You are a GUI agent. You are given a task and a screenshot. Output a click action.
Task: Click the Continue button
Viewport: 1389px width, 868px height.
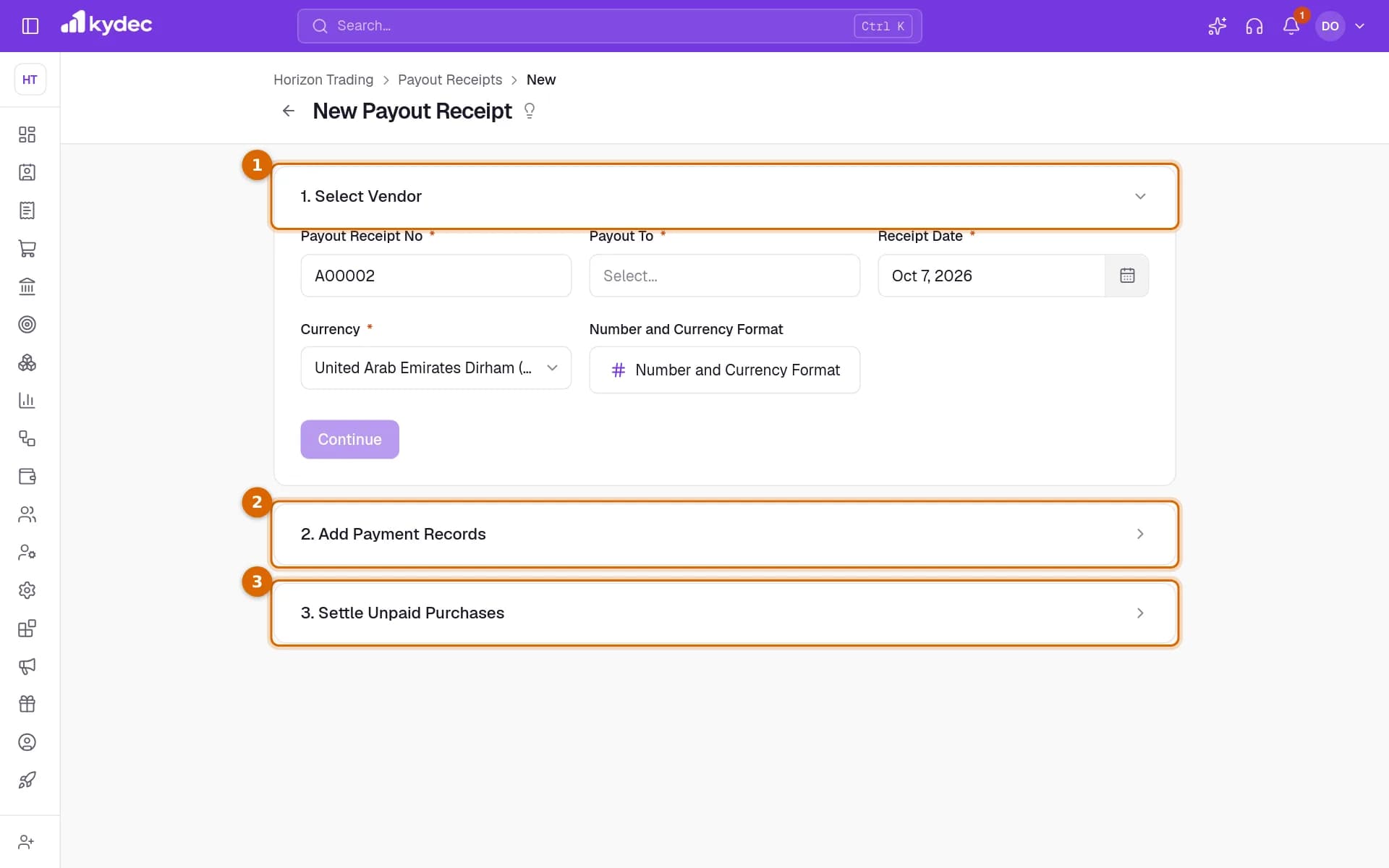coord(349,439)
